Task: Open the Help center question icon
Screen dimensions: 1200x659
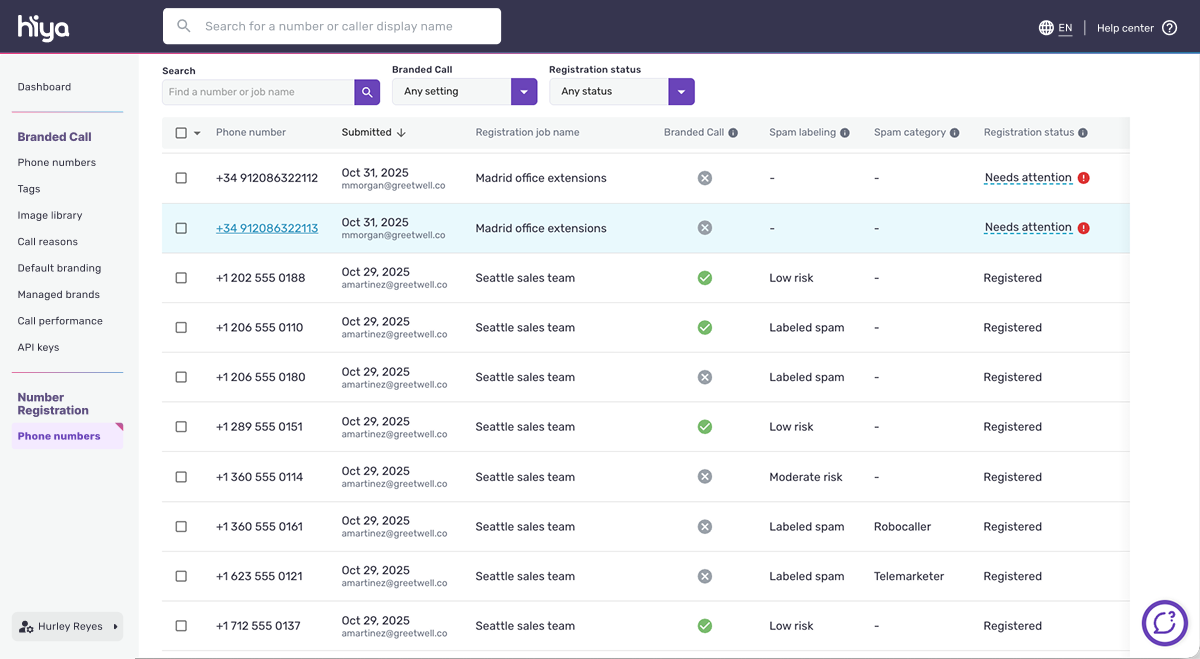Action: click(x=1169, y=28)
